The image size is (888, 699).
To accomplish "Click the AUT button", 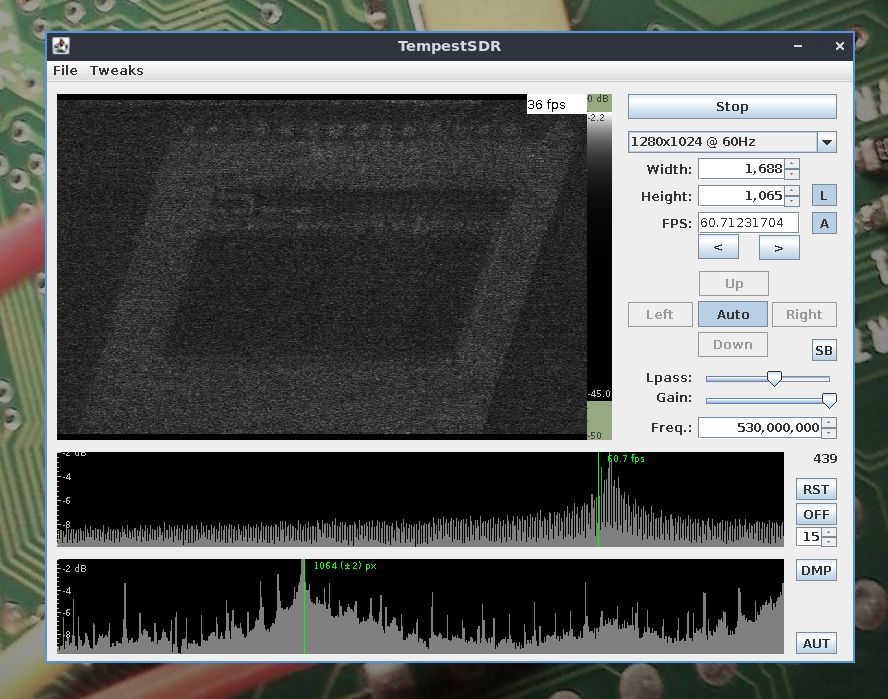I will [816, 643].
